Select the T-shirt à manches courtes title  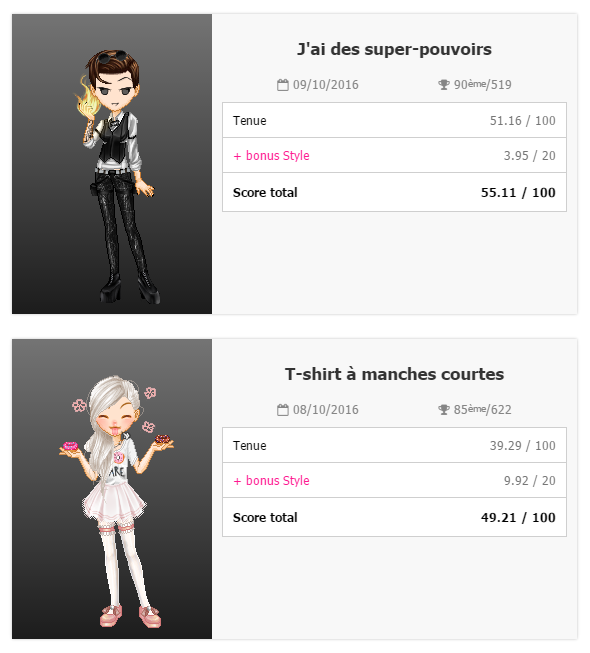(x=394, y=374)
